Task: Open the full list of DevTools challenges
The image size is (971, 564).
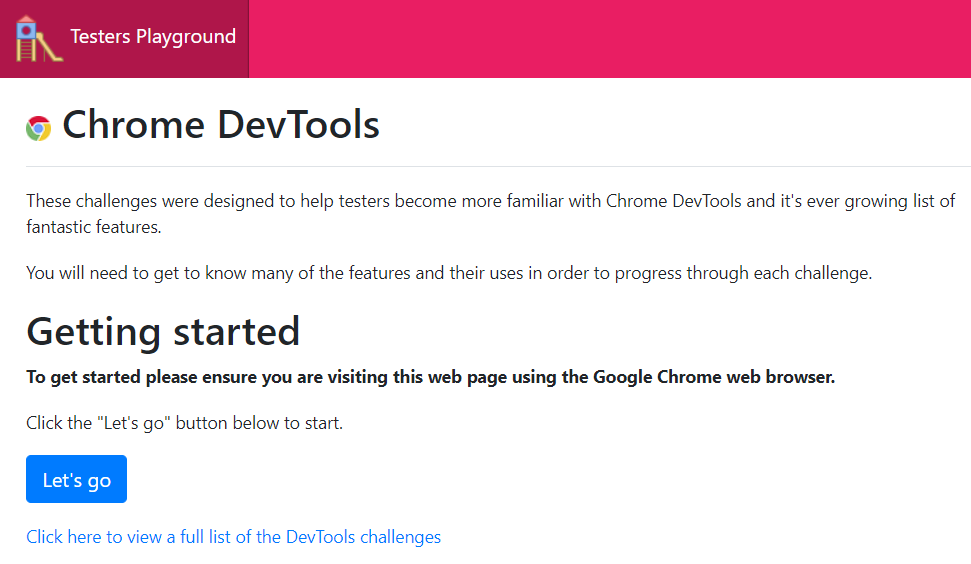Action: coord(233,537)
